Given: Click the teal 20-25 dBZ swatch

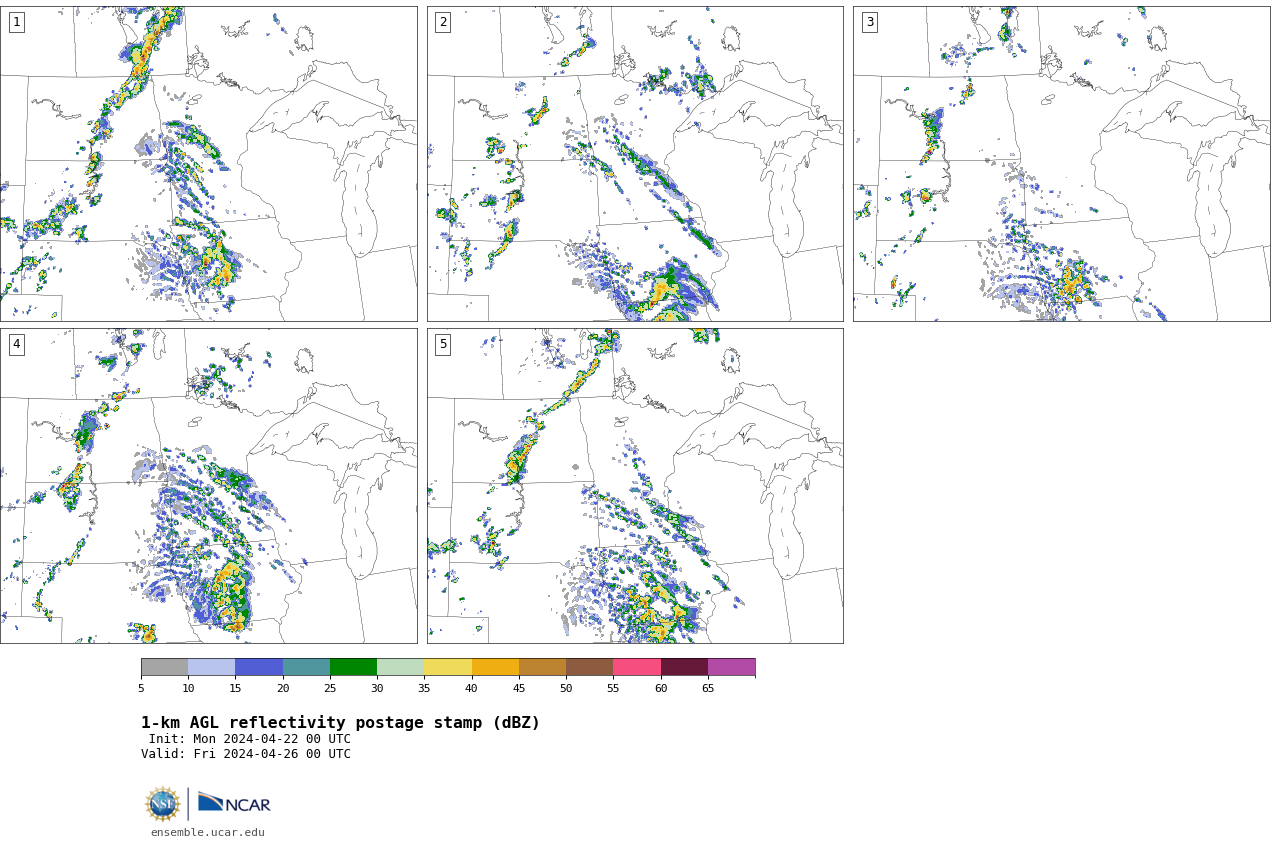Looking at the screenshot, I should (x=306, y=667).
